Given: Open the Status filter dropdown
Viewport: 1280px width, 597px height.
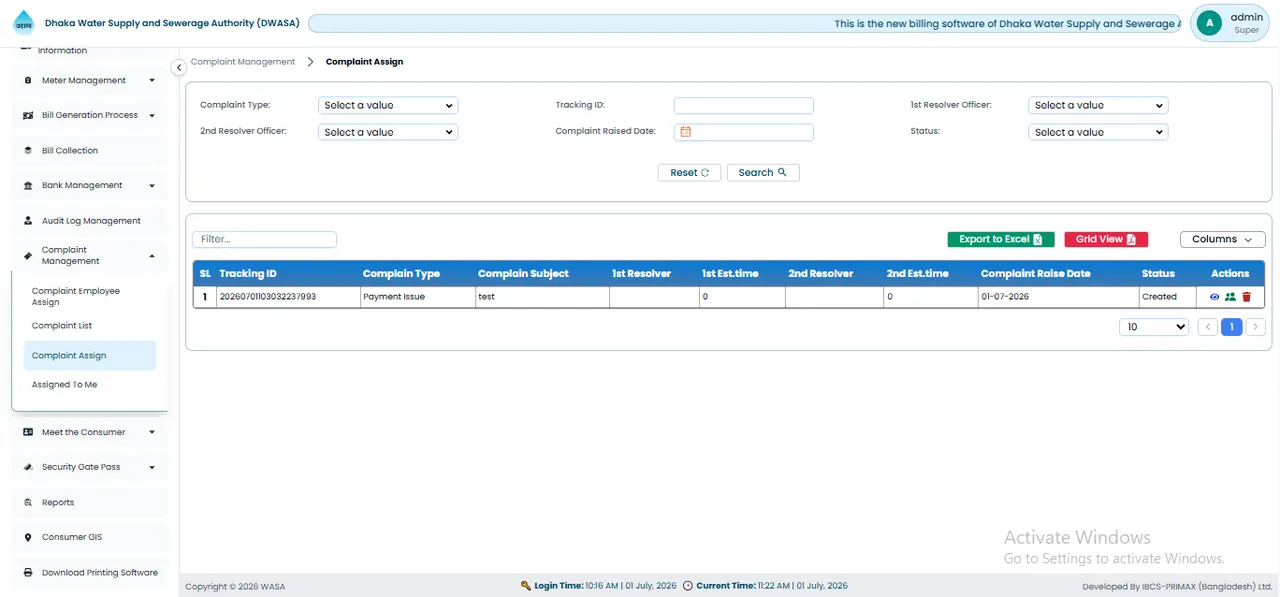Looking at the screenshot, I should (1098, 132).
